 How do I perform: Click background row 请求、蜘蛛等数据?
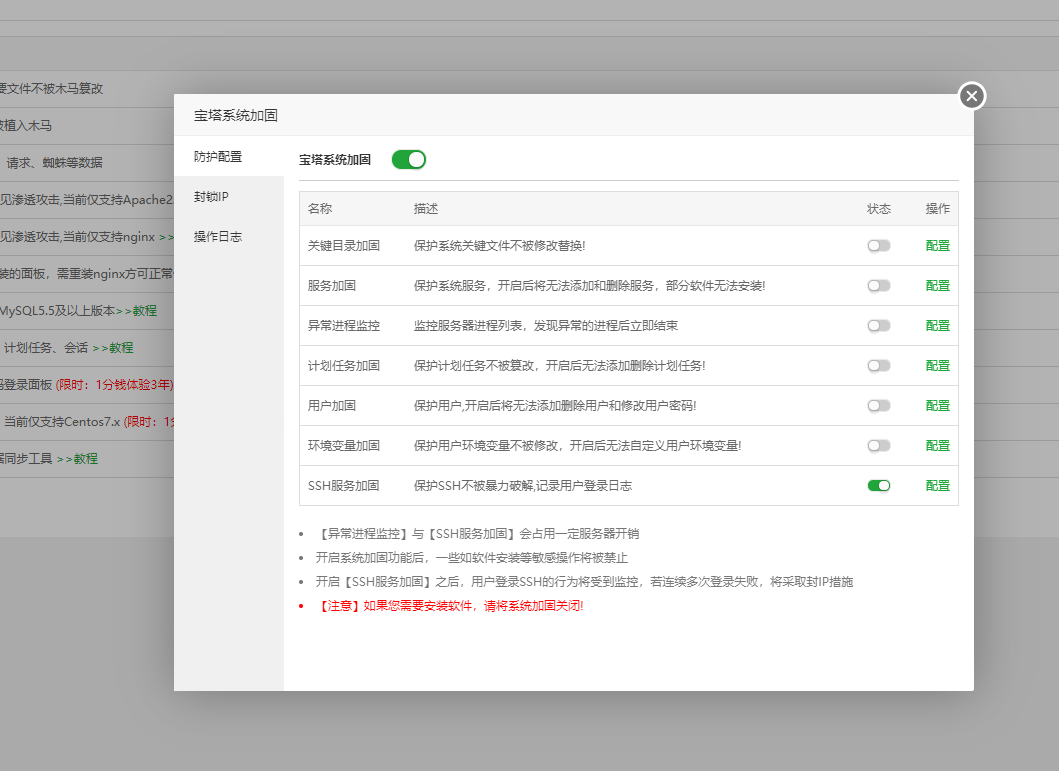(86, 163)
